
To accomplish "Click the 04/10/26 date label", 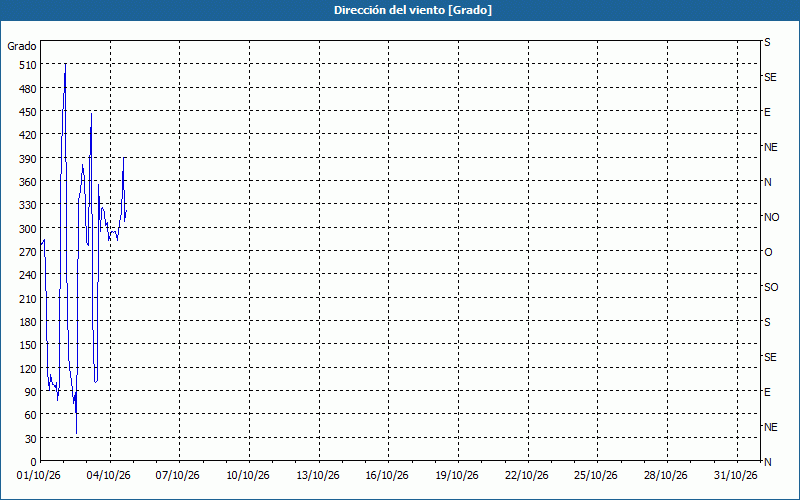I will pos(109,476).
